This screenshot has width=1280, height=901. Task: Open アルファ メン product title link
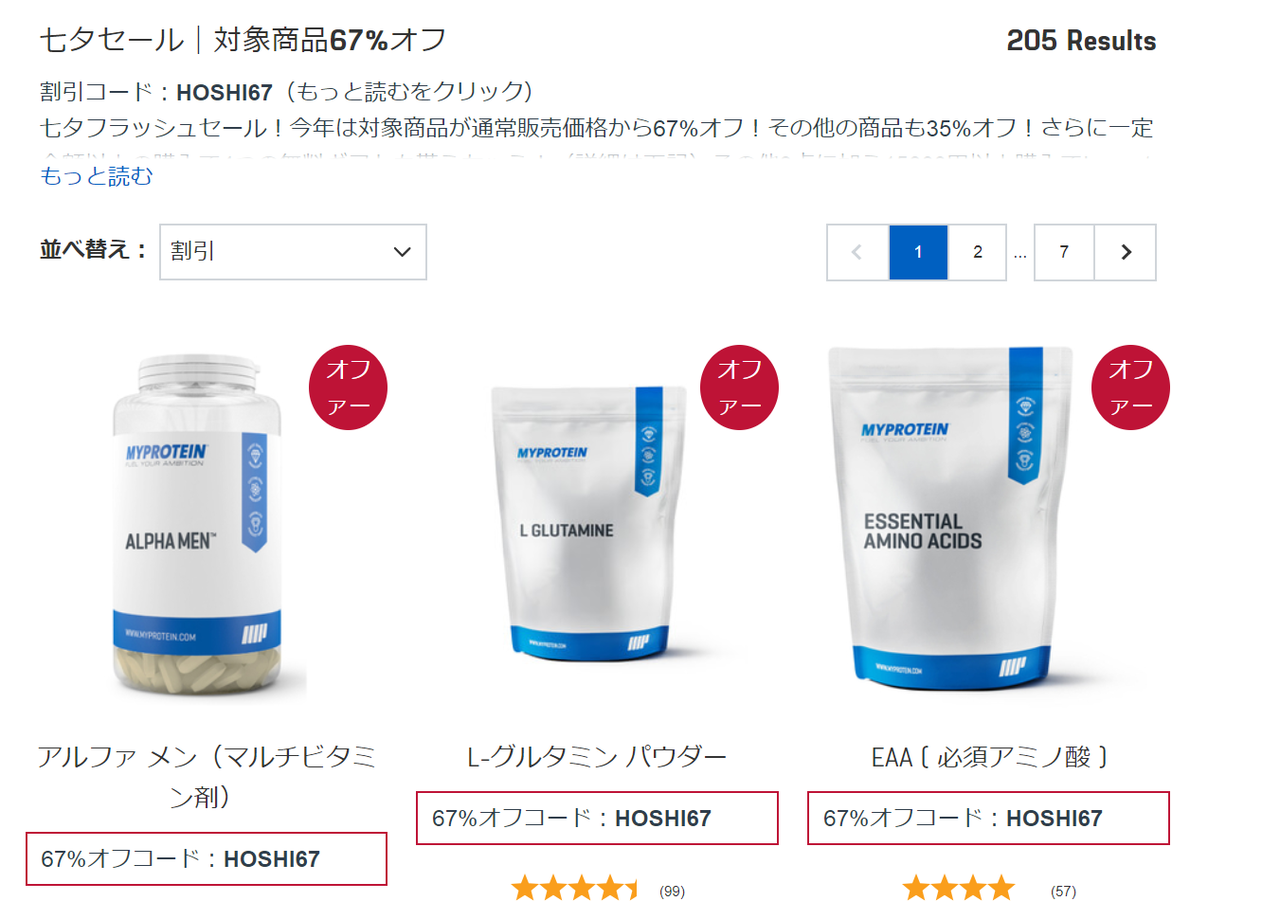click(206, 776)
